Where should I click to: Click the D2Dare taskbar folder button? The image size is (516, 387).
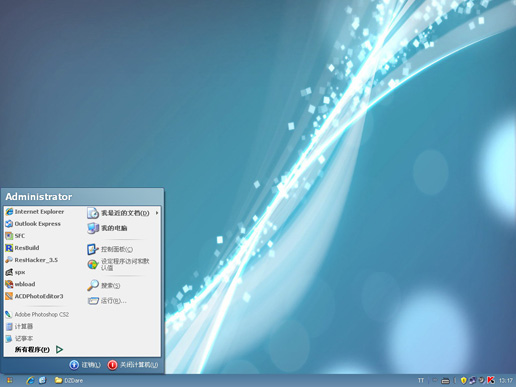click(x=69, y=380)
